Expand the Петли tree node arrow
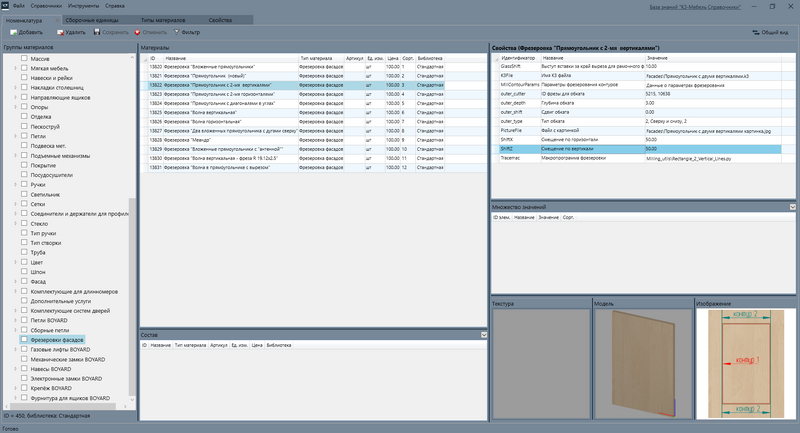Viewport: 800px width, 433px height. pos(15,136)
